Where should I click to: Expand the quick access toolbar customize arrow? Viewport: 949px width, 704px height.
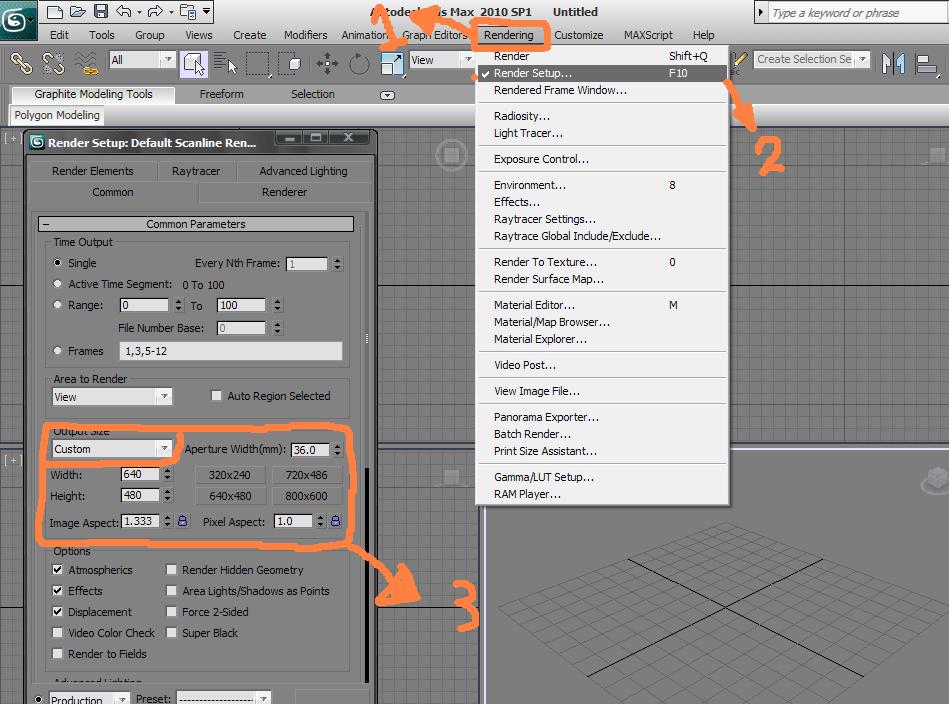click(x=207, y=11)
